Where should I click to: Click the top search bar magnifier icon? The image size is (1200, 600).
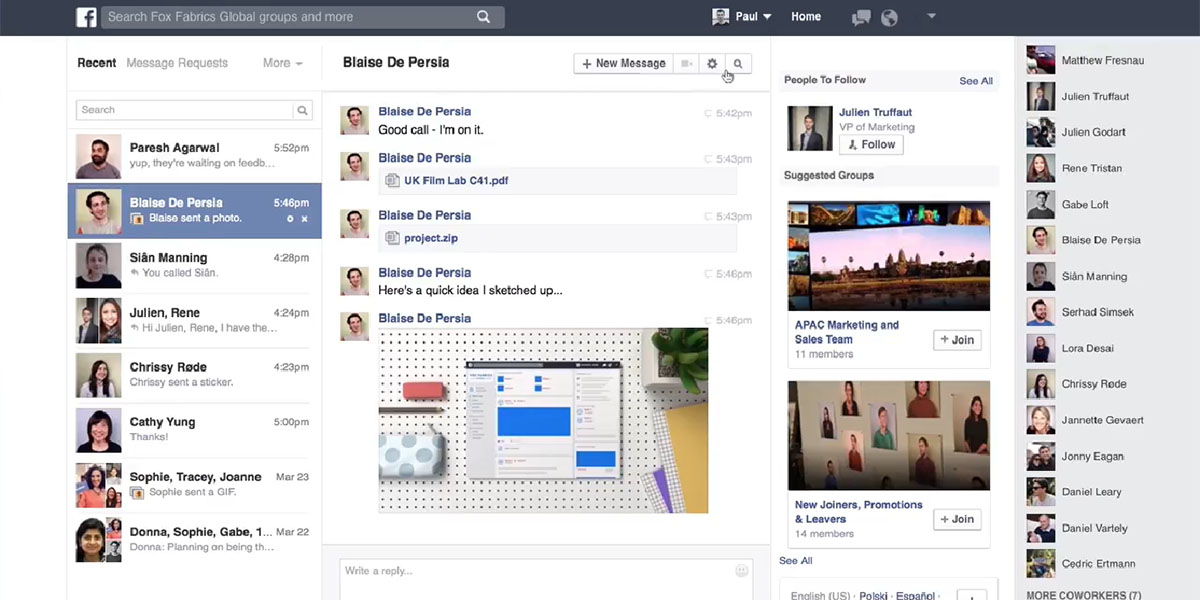pyautogui.click(x=484, y=17)
